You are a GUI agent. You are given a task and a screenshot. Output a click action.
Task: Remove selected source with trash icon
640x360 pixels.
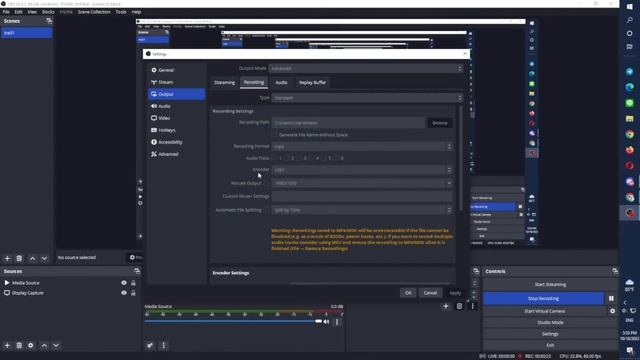tap(19, 345)
